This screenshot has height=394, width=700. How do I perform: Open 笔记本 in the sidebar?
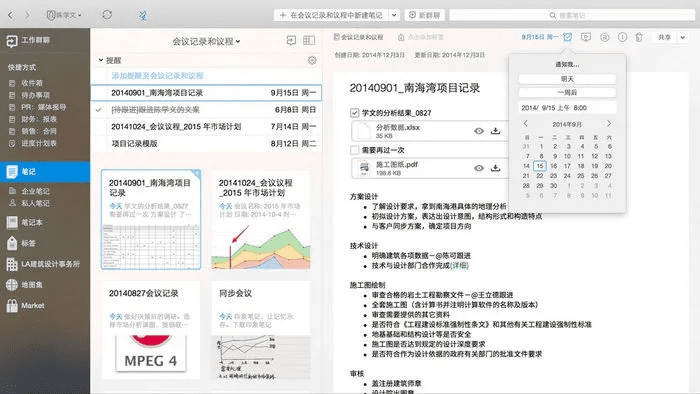point(25,222)
